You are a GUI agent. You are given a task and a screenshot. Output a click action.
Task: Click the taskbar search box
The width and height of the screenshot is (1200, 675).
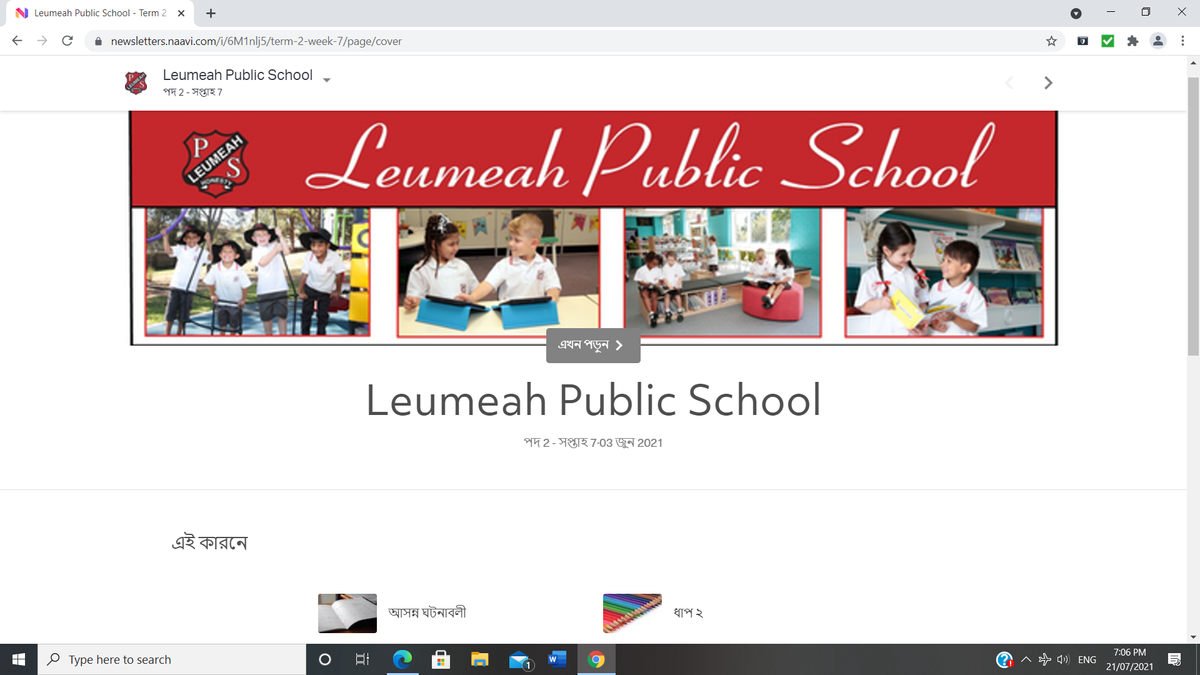[x=171, y=659]
